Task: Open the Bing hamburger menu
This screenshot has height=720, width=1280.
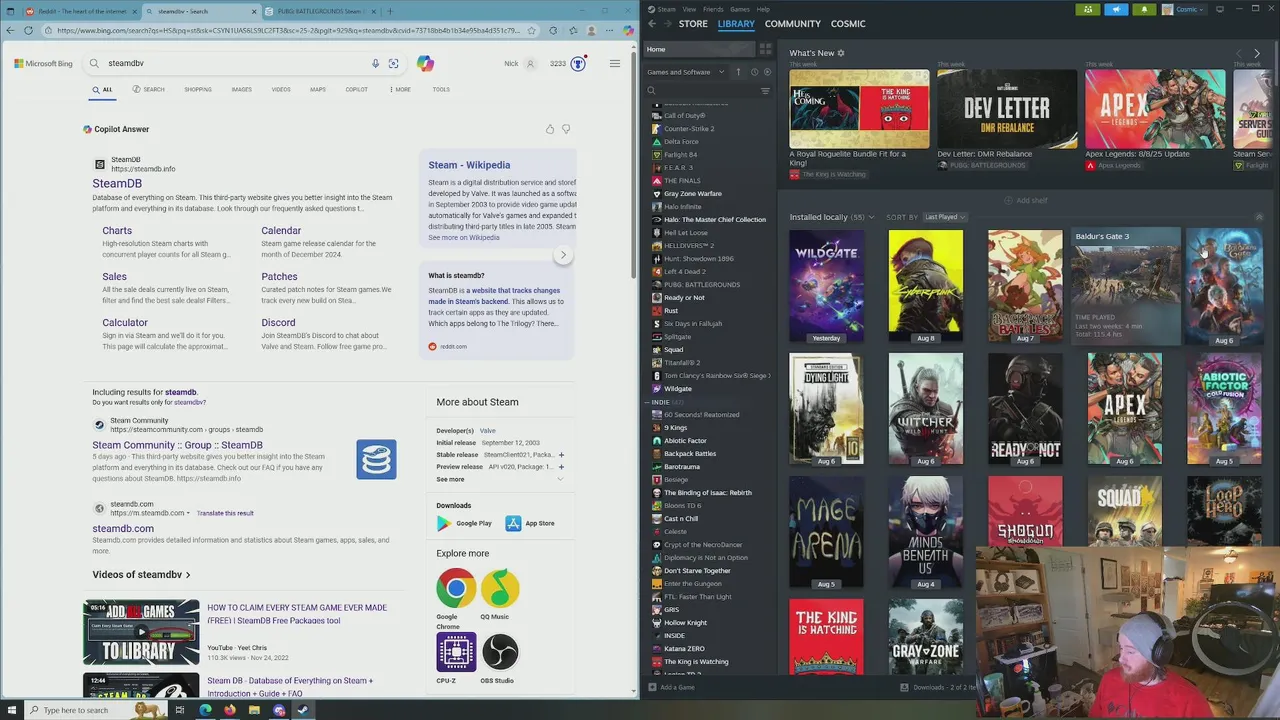Action: click(615, 63)
